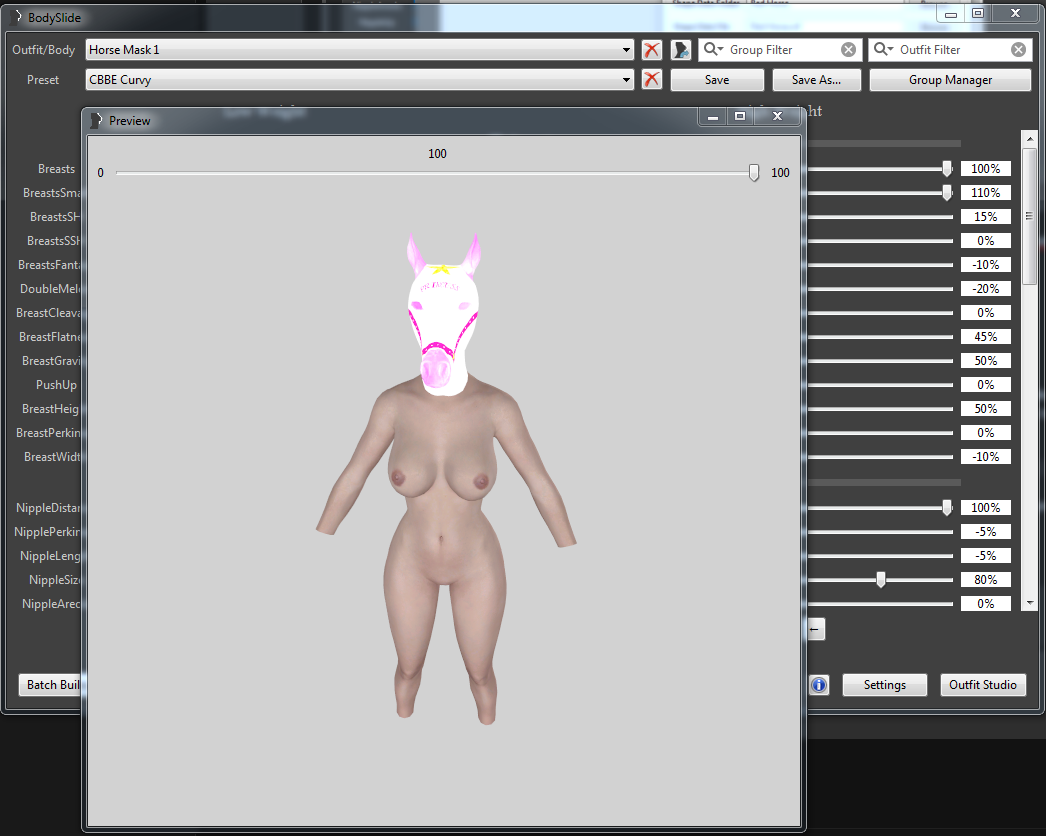Click the BreastsSmall high-weight slider thumb
Viewport: 1046px width, 836px height.
point(947,193)
